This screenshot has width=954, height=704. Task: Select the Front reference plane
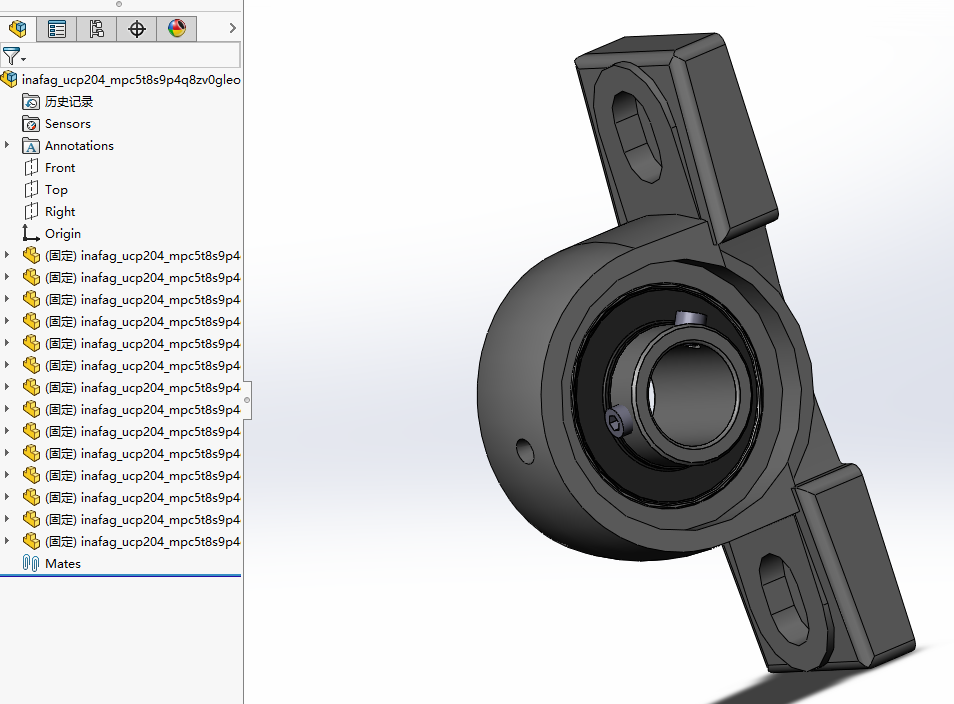tap(58, 167)
